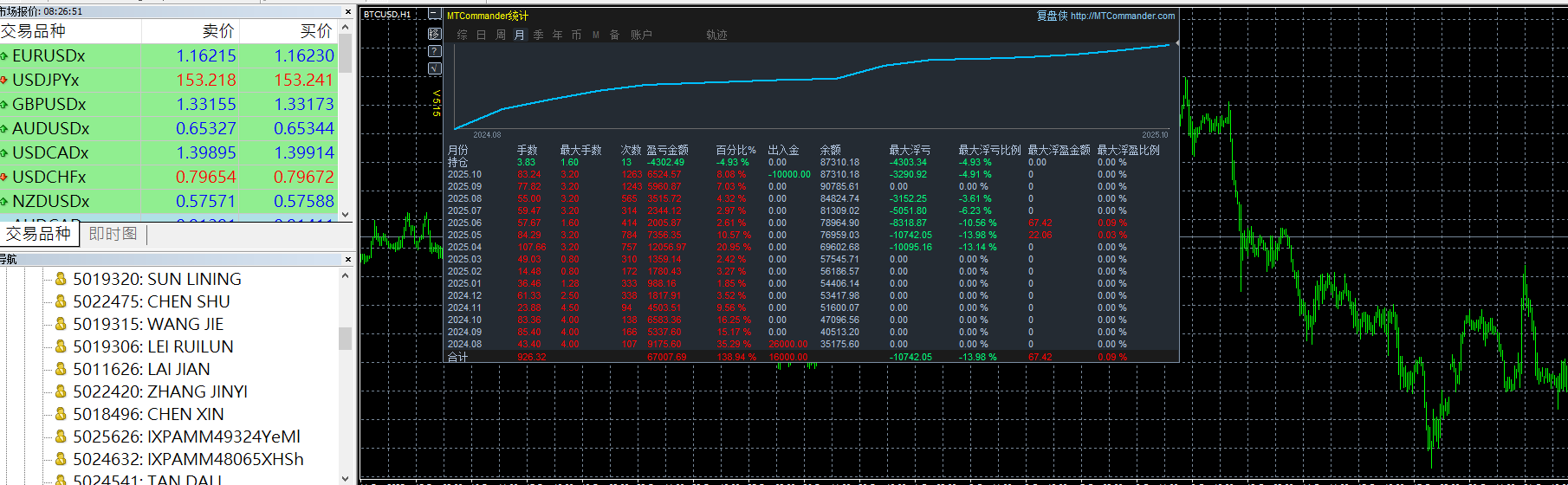Click the question mark help icon

[x=435, y=51]
